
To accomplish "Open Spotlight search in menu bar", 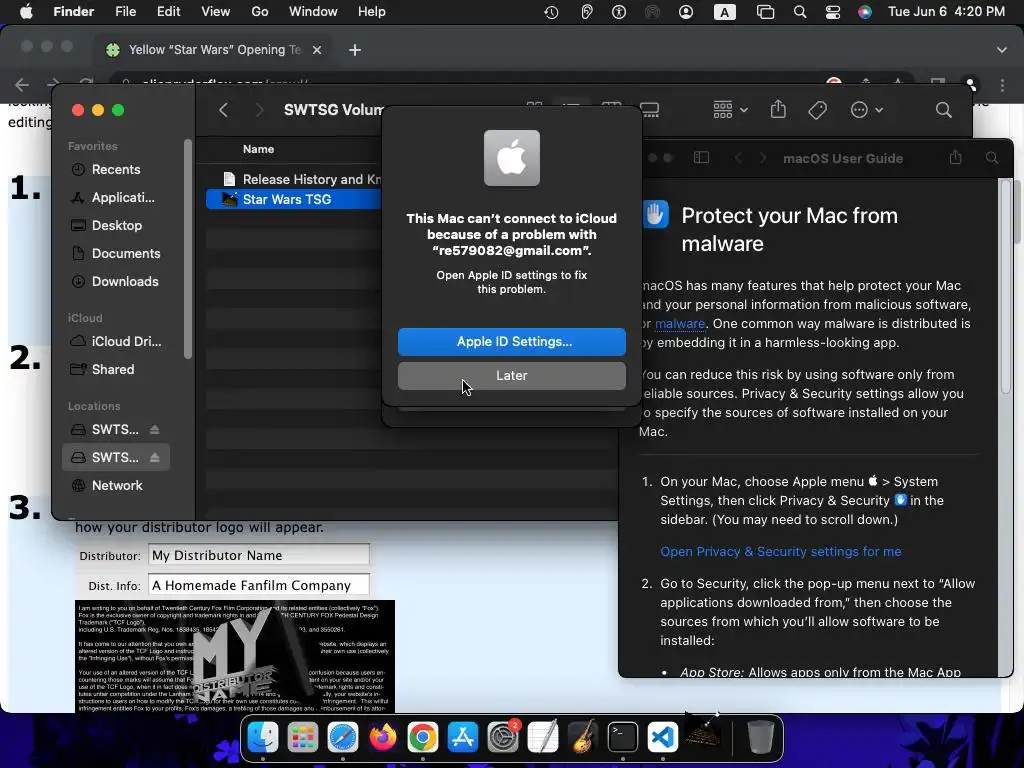I will [800, 12].
